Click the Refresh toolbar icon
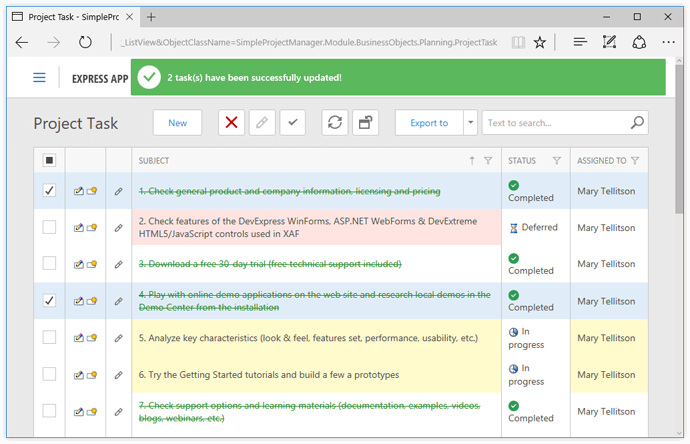 tap(335, 123)
